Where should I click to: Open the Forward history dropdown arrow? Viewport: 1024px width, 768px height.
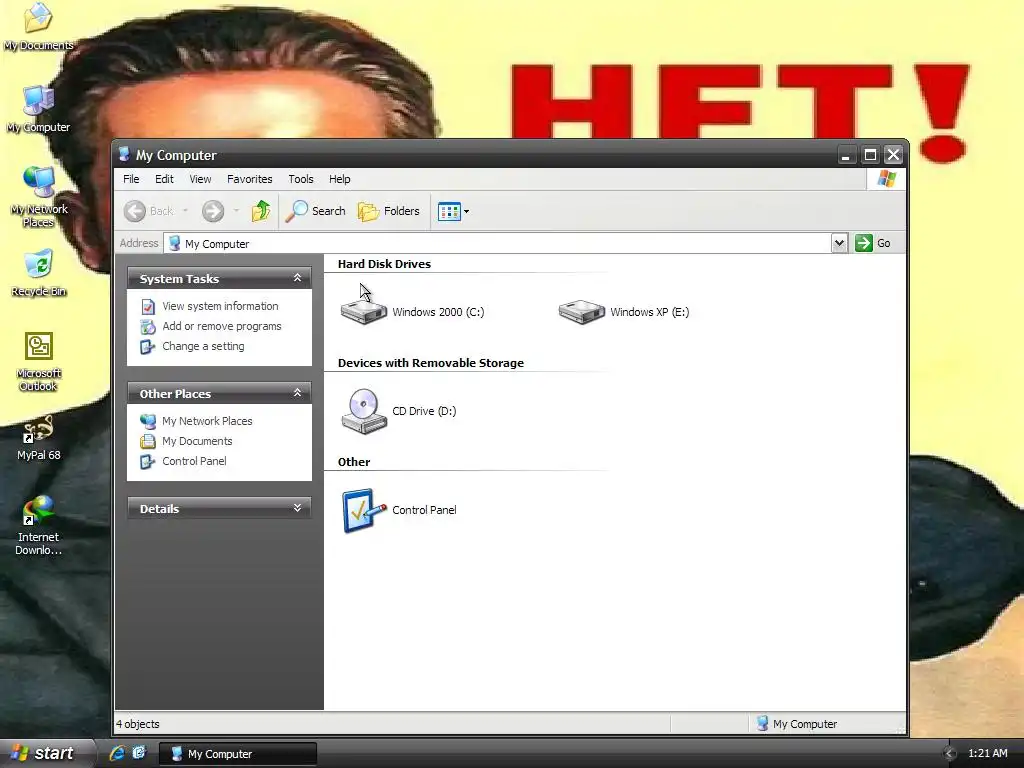point(236,211)
